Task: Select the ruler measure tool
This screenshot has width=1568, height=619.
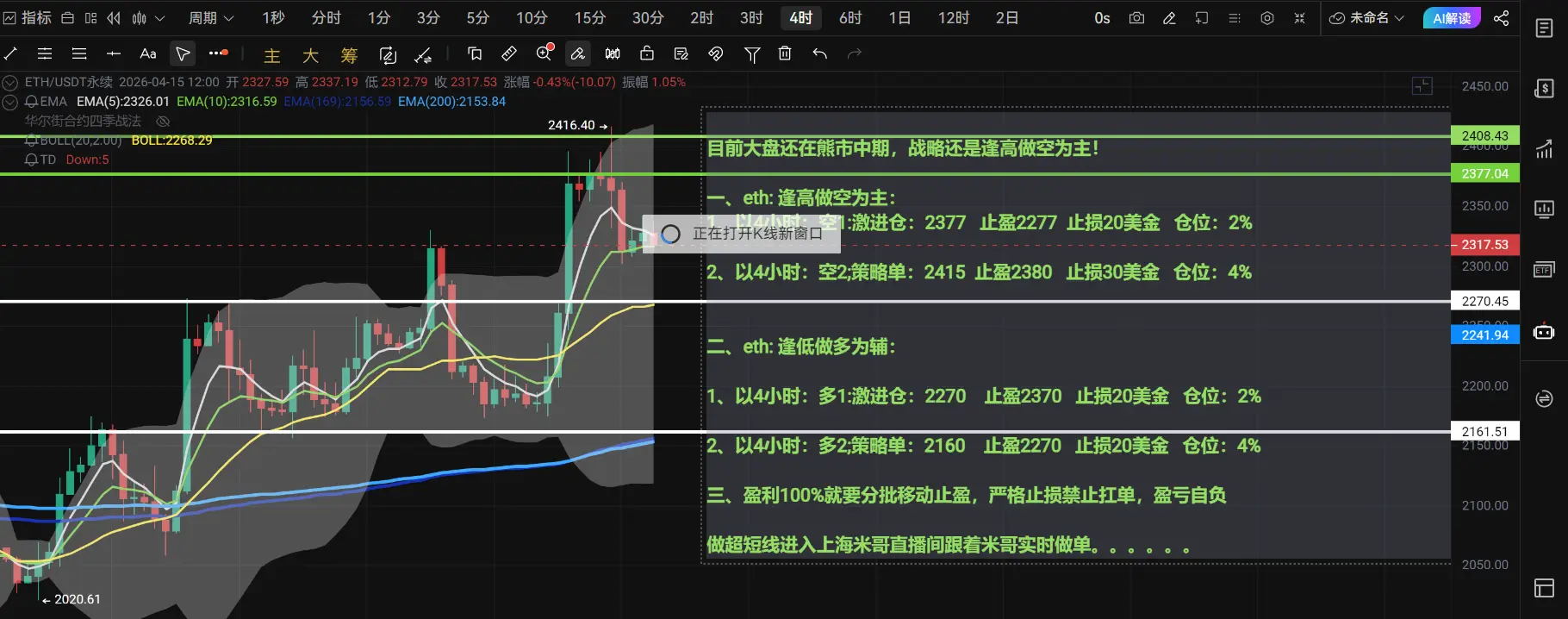Action: coord(509,53)
